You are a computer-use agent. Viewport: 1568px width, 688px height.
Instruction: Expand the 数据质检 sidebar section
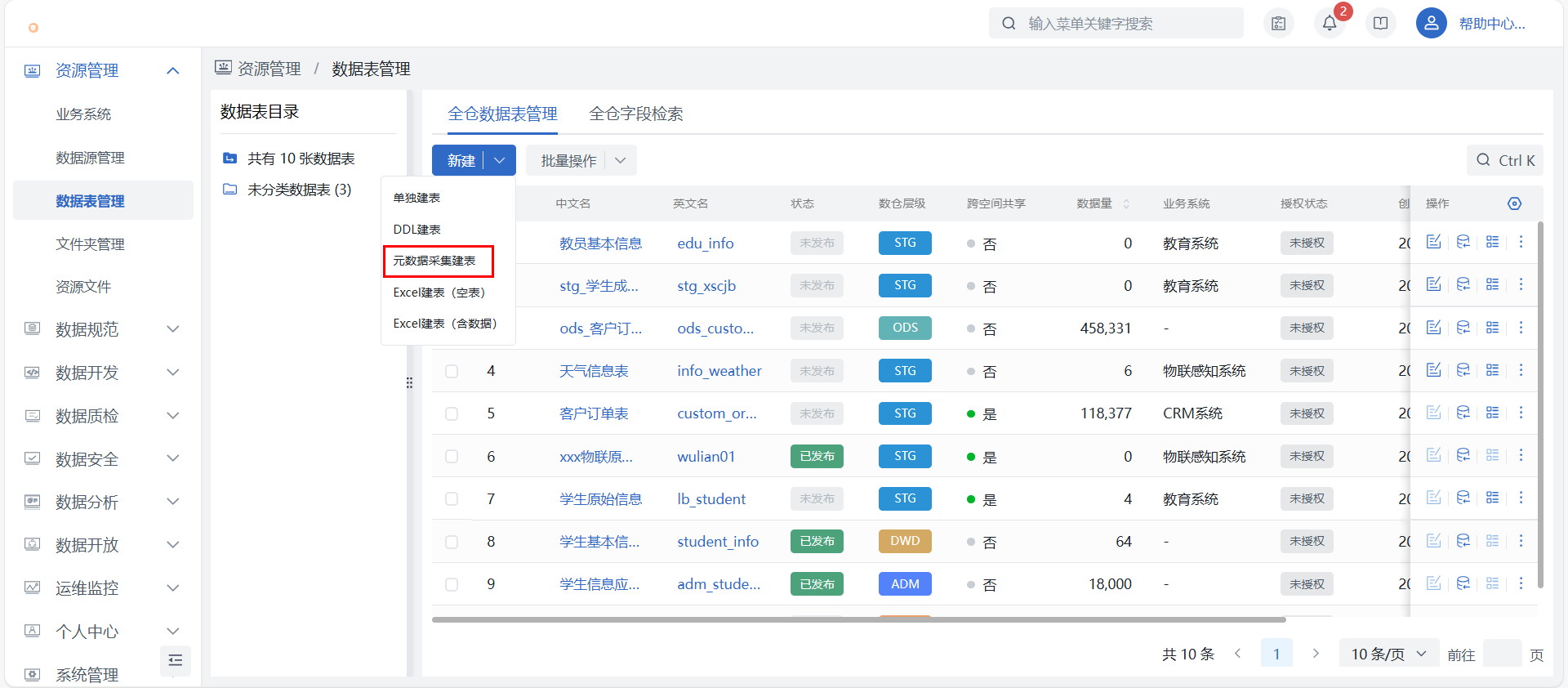click(173, 416)
